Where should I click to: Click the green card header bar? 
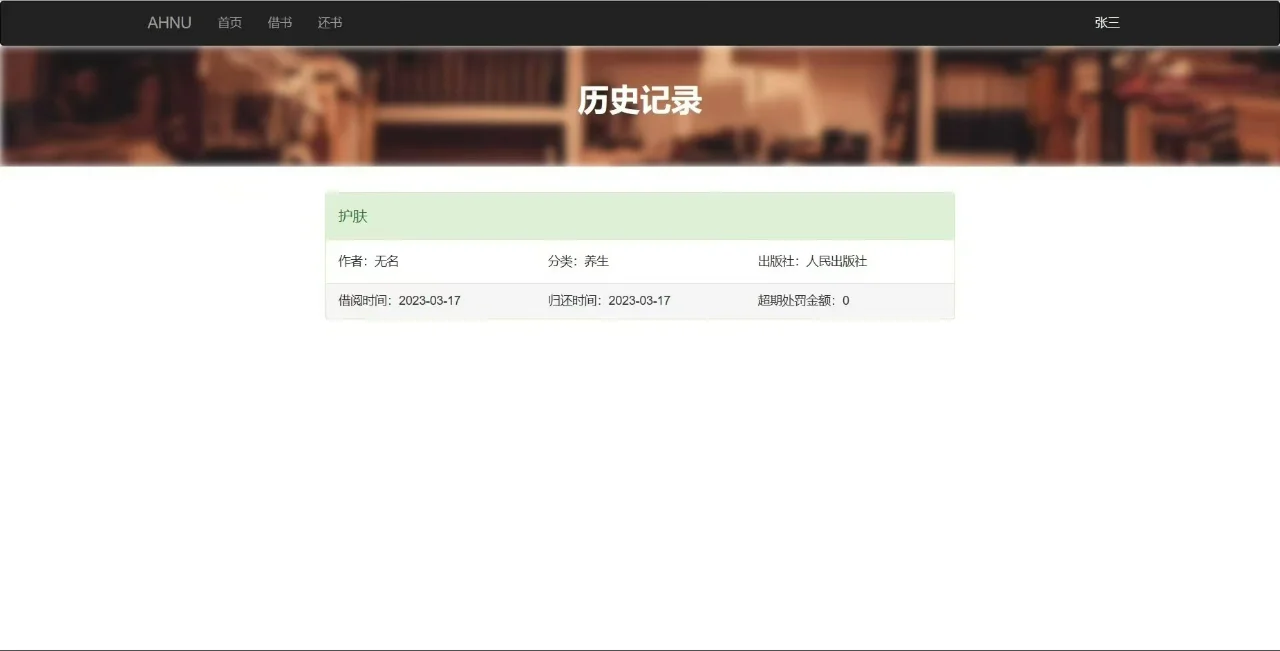pyautogui.click(x=640, y=216)
